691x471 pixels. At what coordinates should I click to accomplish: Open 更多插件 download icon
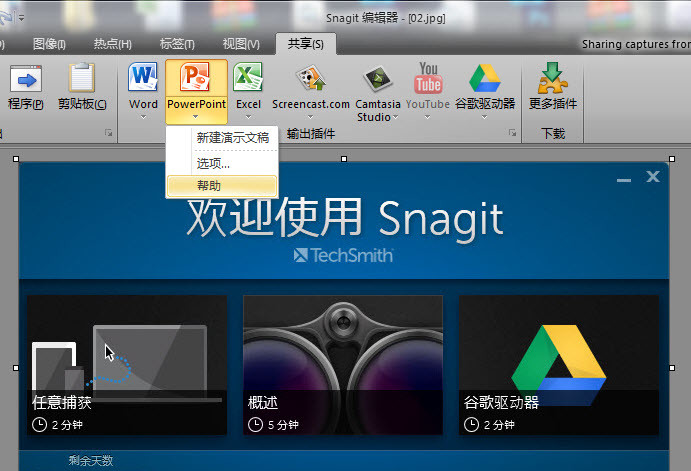pyautogui.click(x=552, y=78)
